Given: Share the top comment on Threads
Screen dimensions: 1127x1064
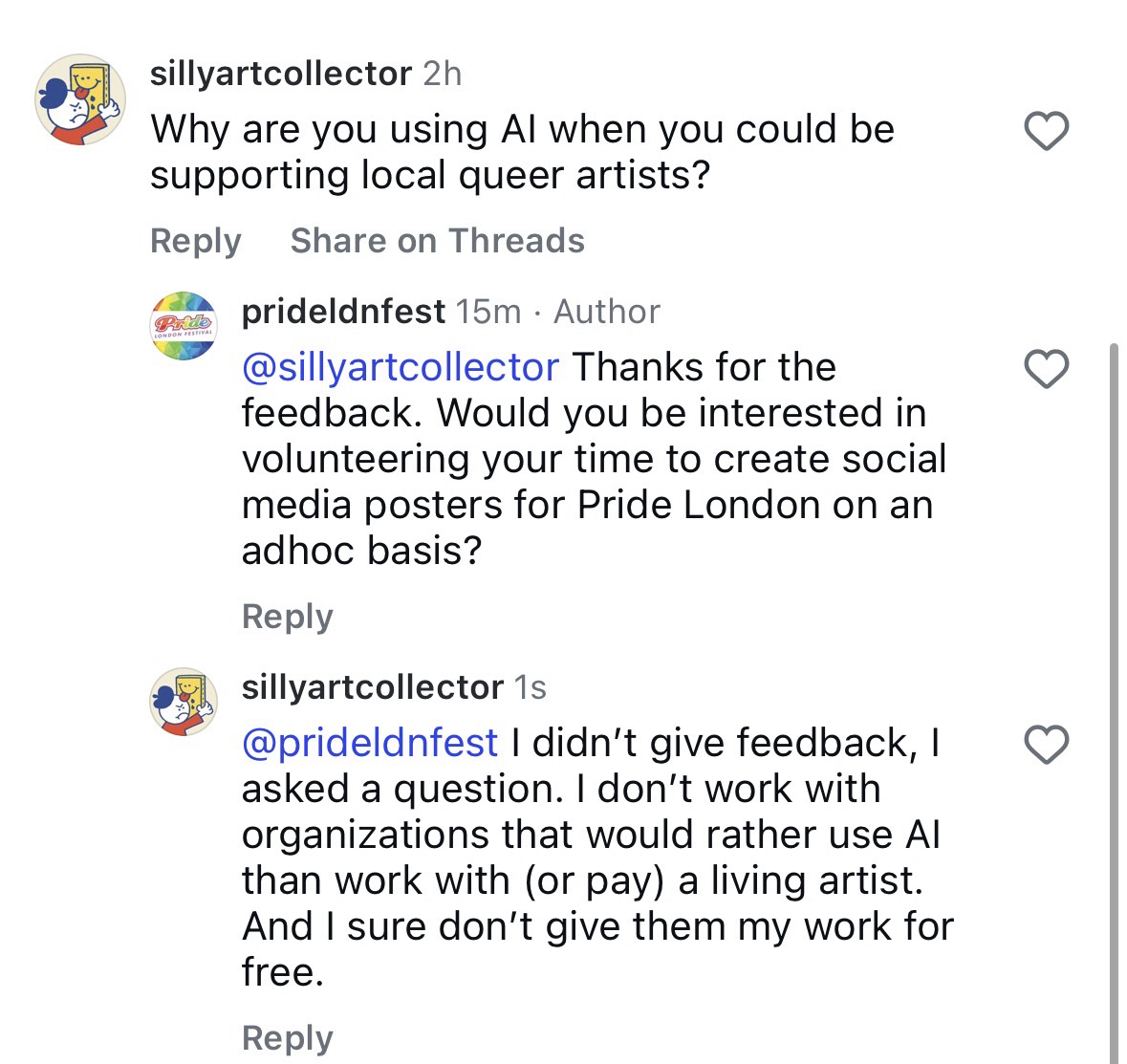Looking at the screenshot, I should (437, 241).
